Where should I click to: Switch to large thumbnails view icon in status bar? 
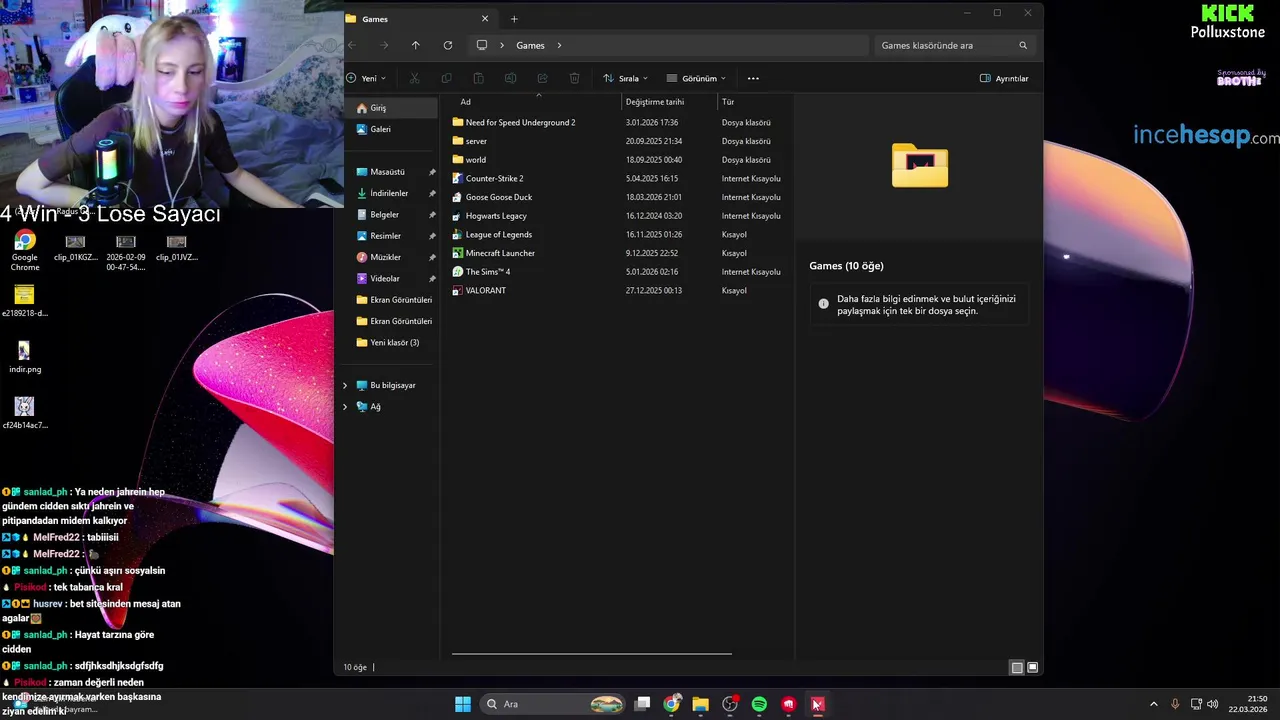1033,667
